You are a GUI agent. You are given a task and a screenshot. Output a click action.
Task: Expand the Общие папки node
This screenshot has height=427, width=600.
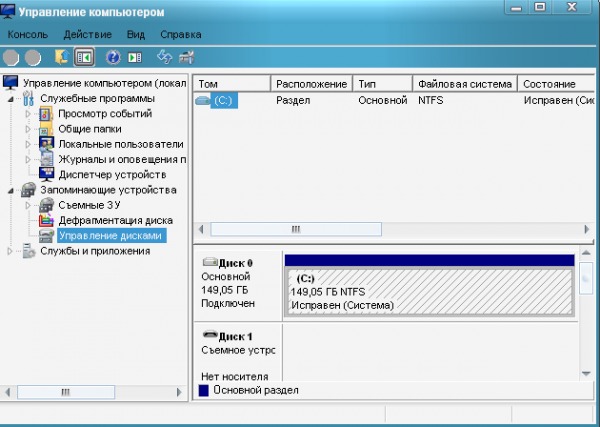tap(28, 129)
